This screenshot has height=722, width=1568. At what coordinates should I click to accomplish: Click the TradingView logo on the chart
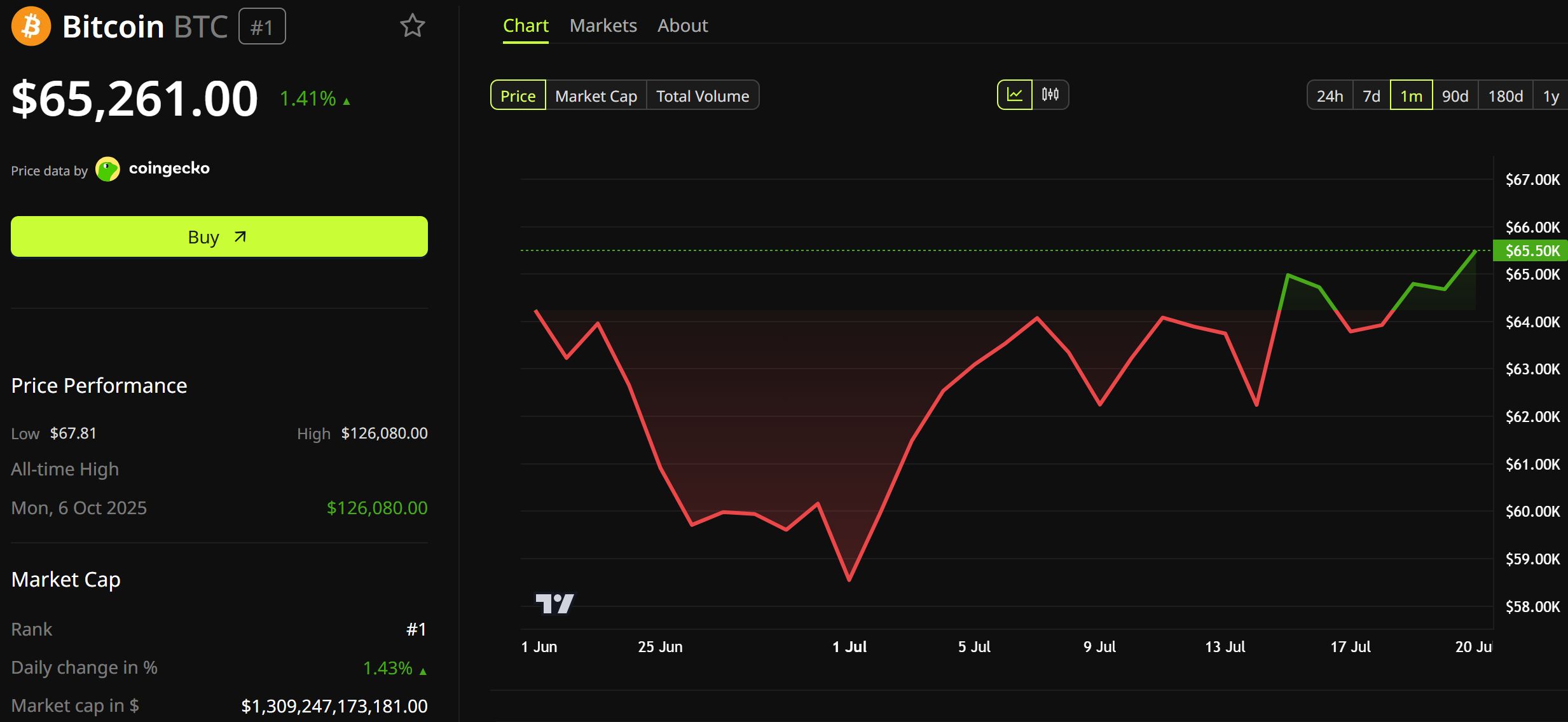554,603
